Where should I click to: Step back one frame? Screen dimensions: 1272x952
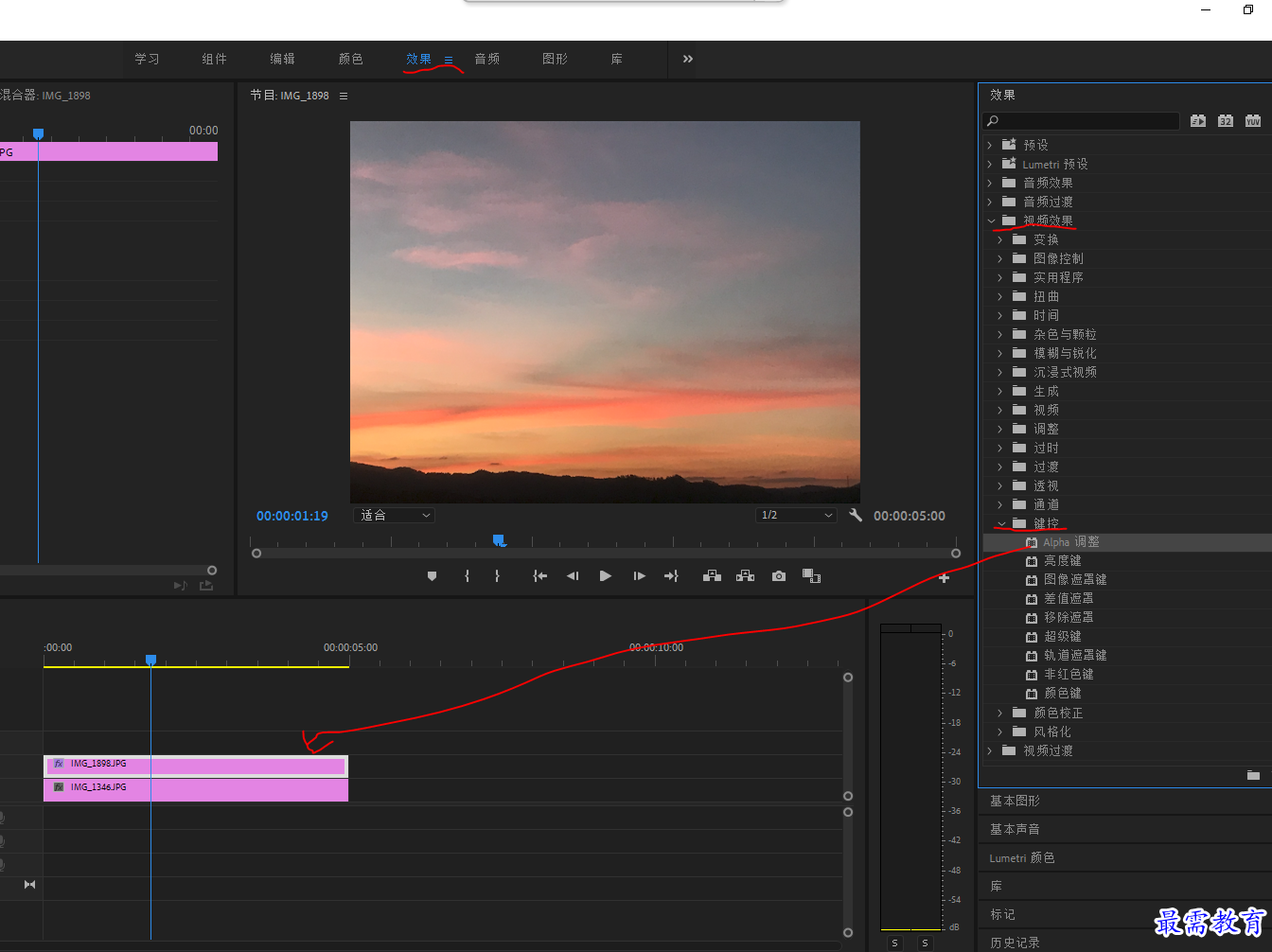tap(573, 576)
